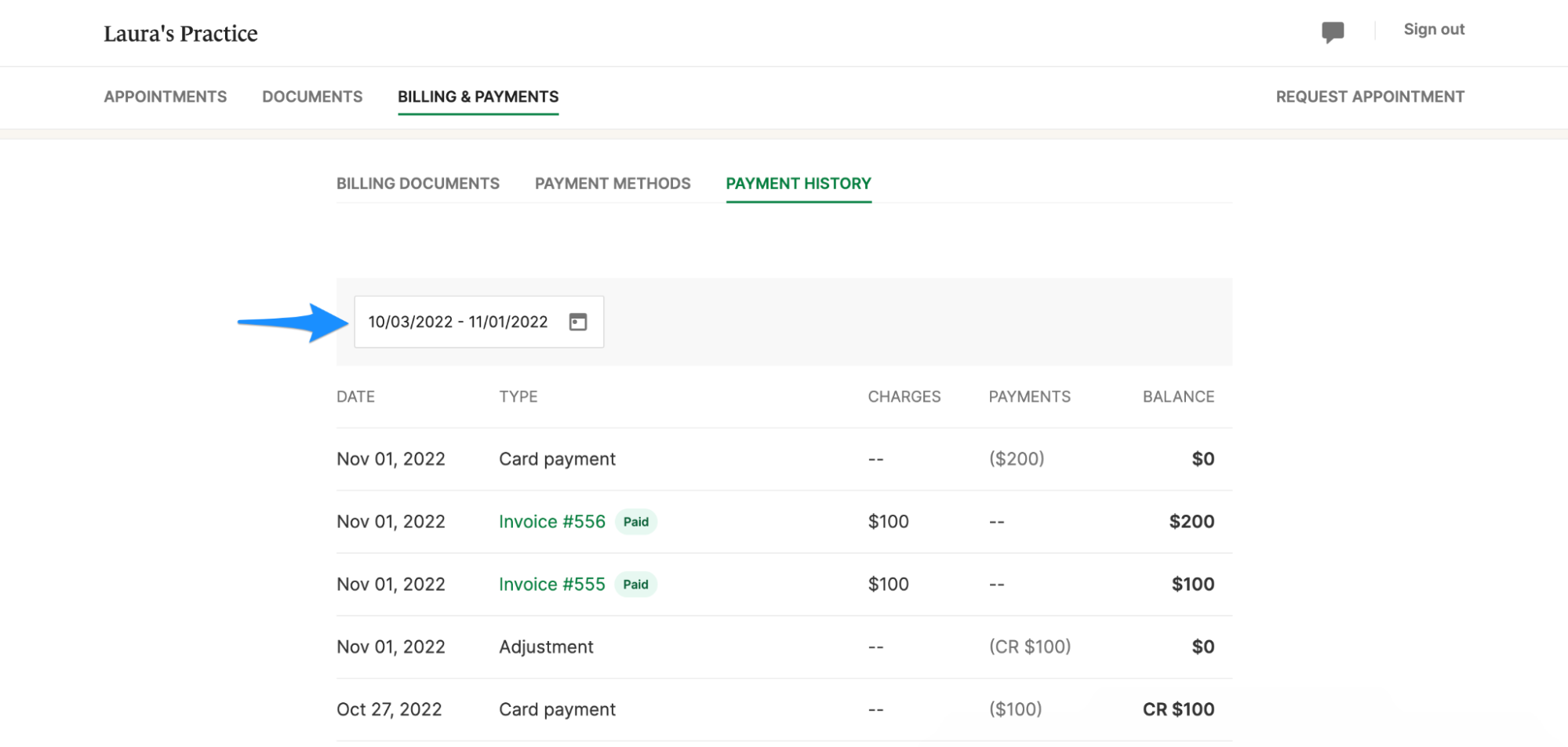Switch to the Documents tab
This screenshot has height=747, width=1568.
[312, 97]
